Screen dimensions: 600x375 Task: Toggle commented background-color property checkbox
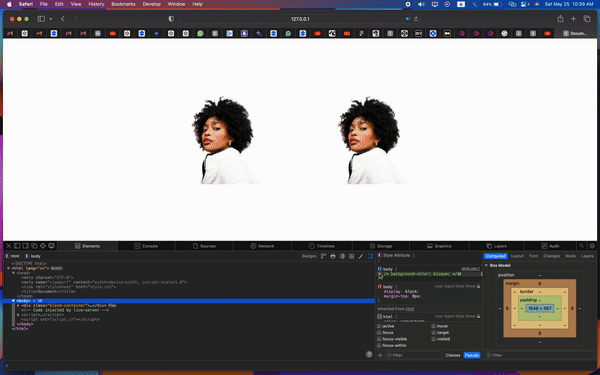(380, 274)
